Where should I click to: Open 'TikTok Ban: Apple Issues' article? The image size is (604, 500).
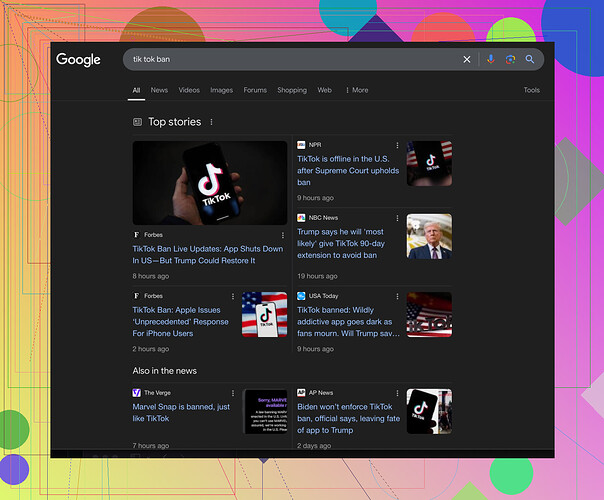(180, 321)
